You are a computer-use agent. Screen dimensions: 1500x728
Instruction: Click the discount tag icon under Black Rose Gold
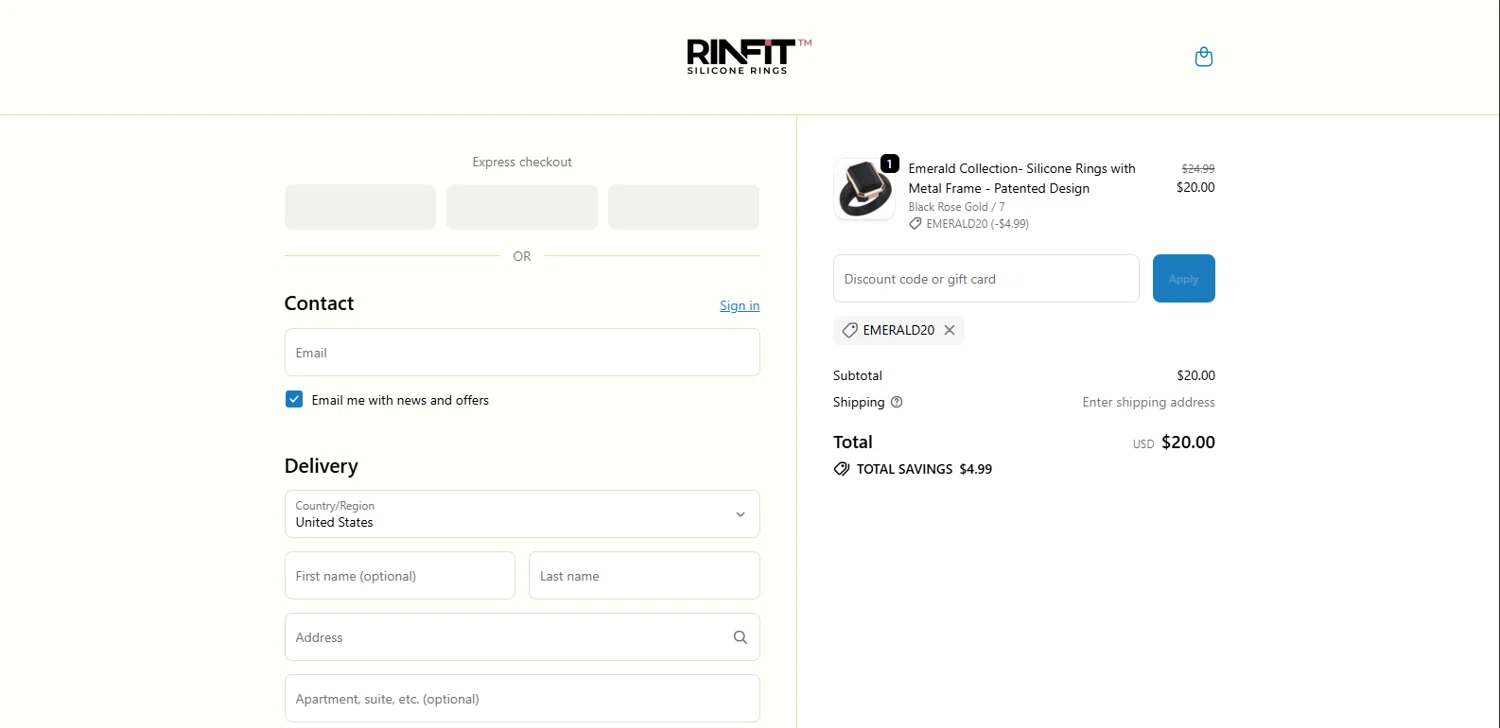point(915,224)
